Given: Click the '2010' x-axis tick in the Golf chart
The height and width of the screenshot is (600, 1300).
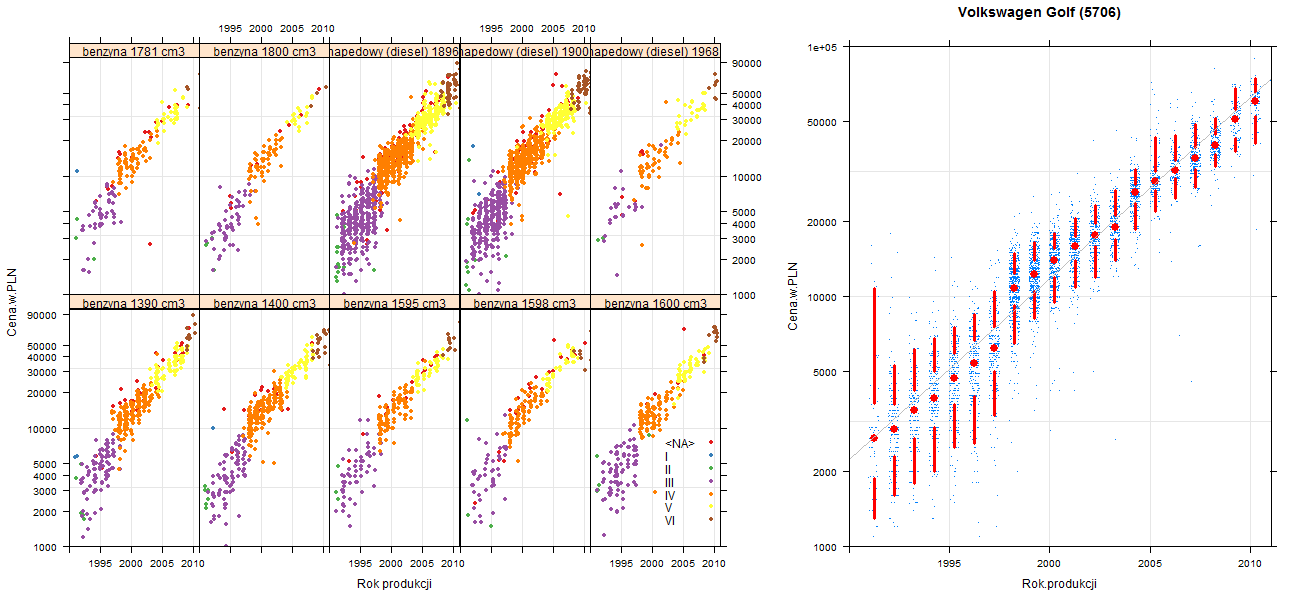Looking at the screenshot, I should [x=1250, y=565].
